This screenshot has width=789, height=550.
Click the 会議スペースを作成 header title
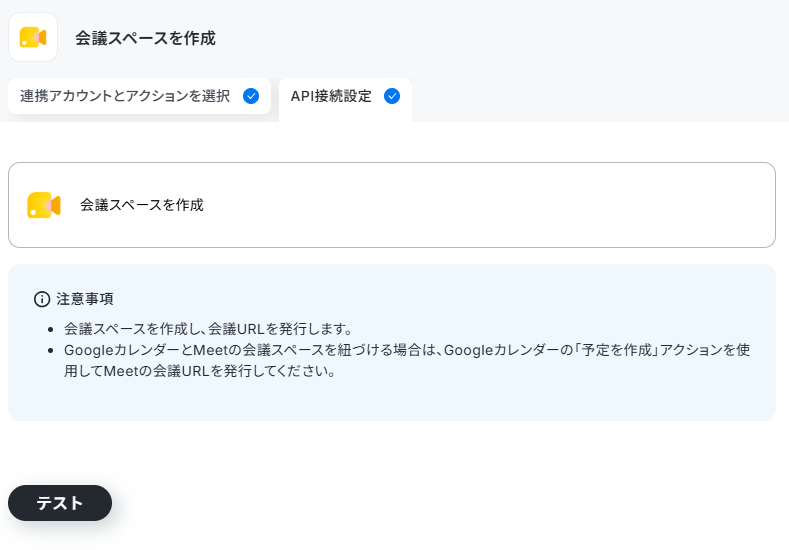tap(145, 38)
